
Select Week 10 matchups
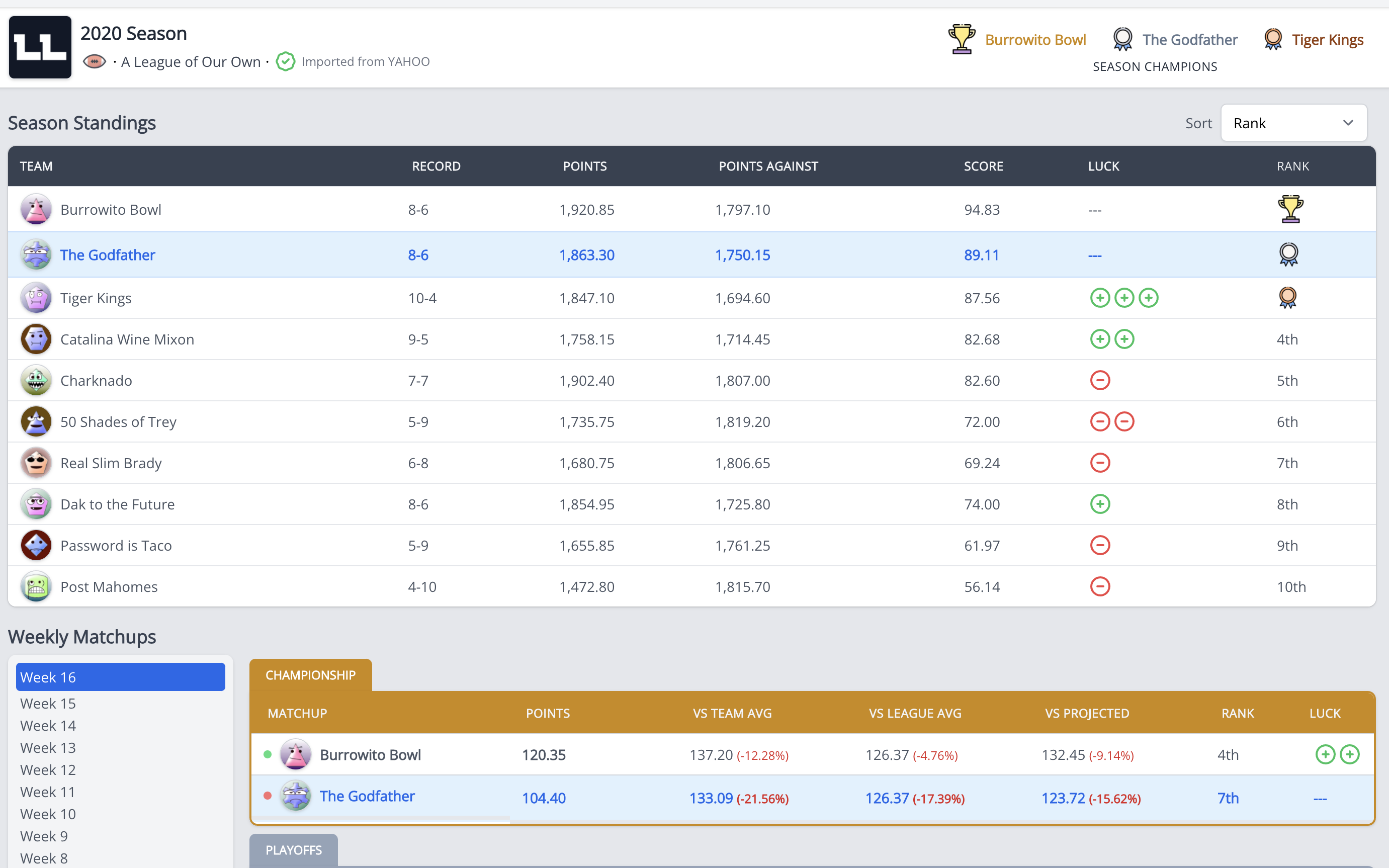click(48, 814)
